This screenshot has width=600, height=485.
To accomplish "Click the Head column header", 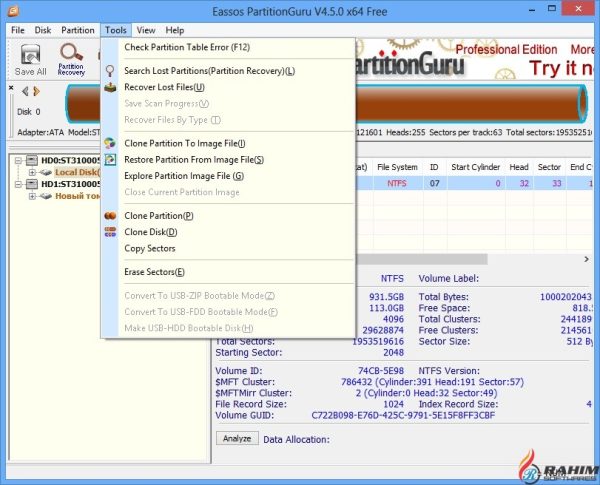I will pos(519,167).
